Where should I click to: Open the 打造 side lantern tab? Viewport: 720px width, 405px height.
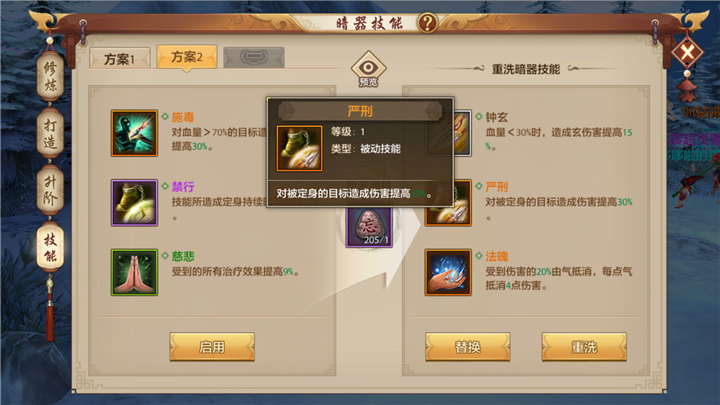click(50, 134)
